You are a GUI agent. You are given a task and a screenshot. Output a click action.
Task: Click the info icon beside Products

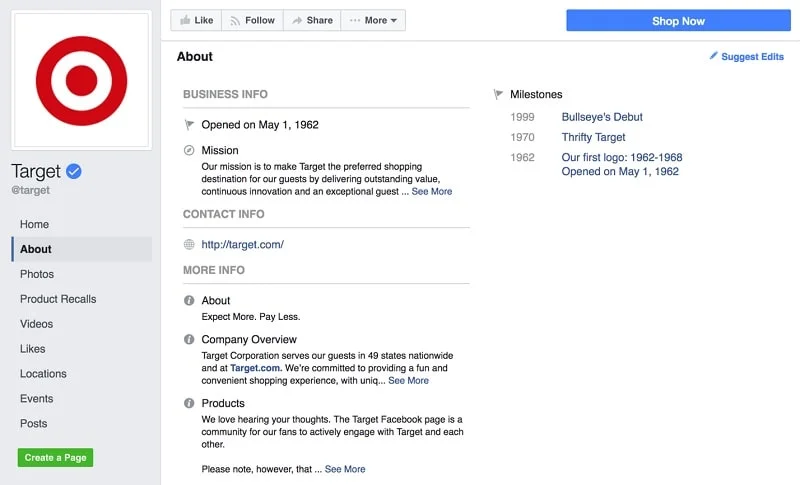(189, 403)
